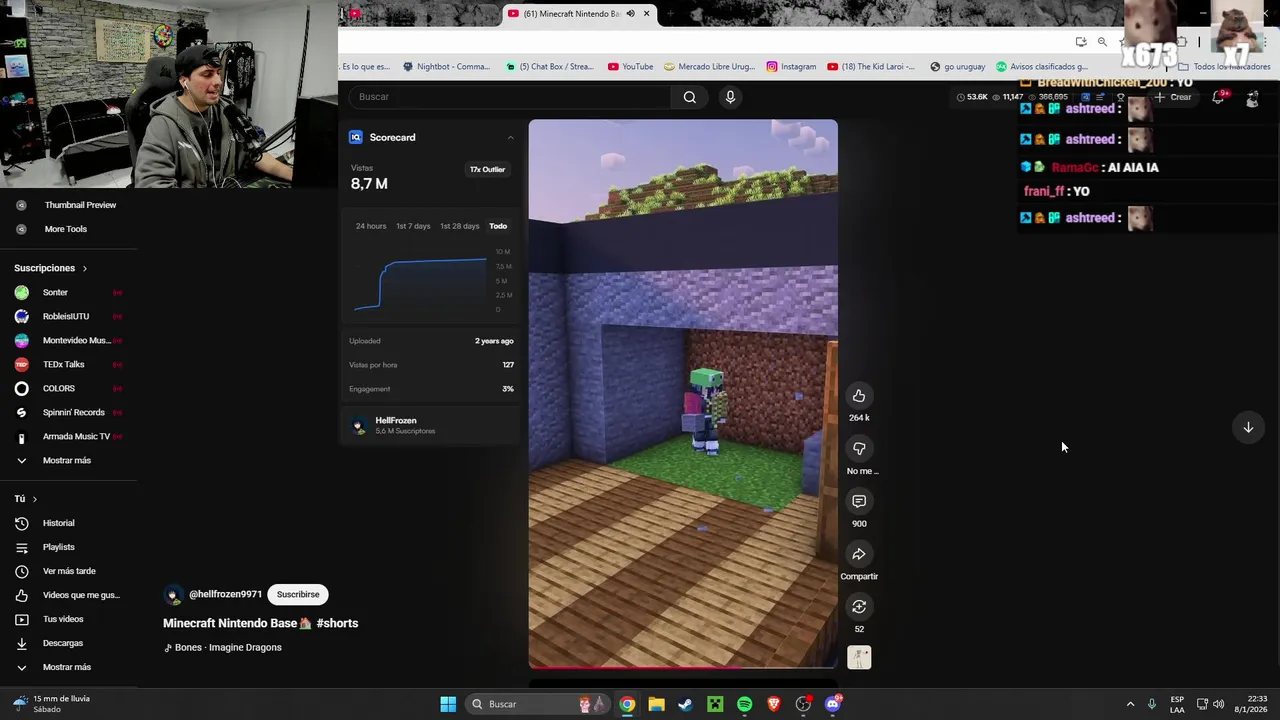The height and width of the screenshot is (720, 1280).
Task: Mute the tab via speaker icon
Action: [x=630, y=14]
